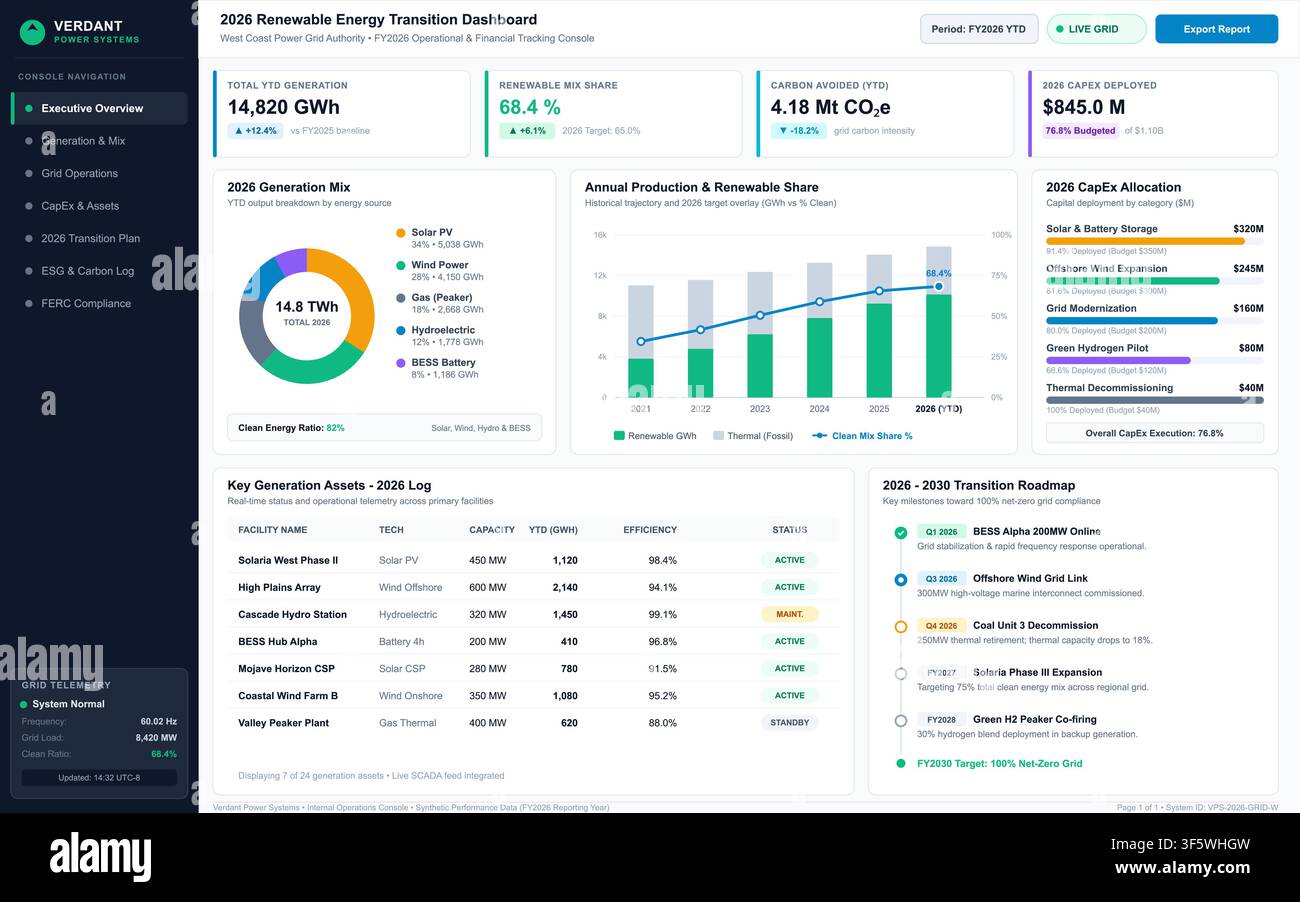This screenshot has width=1300, height=902.
Task: Sort table by FACILITY NAME header
Action: click(x=272, y=530)
